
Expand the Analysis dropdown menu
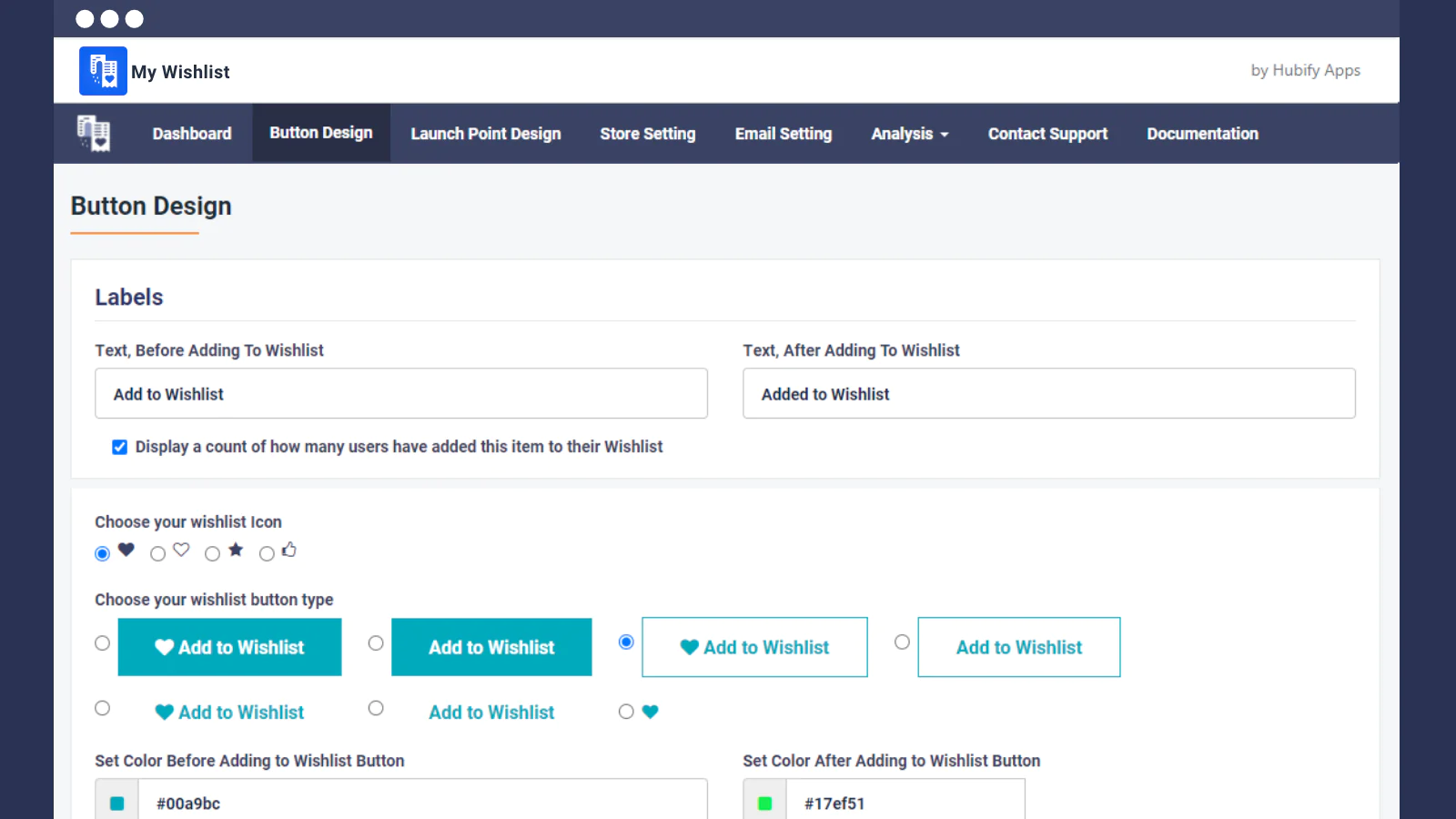909,134
